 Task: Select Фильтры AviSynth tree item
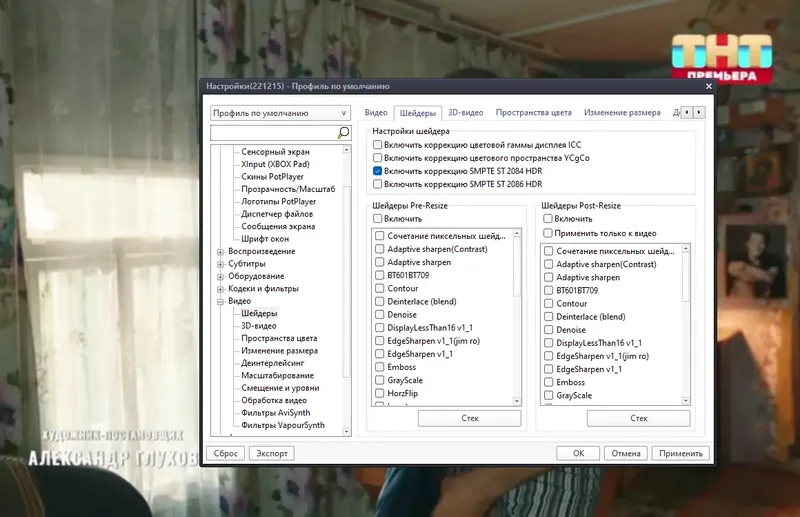coord(276,412)
